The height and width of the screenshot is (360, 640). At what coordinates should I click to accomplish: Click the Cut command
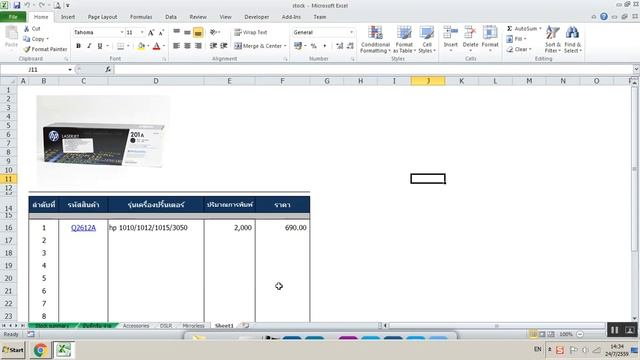[x=32, y=29]
